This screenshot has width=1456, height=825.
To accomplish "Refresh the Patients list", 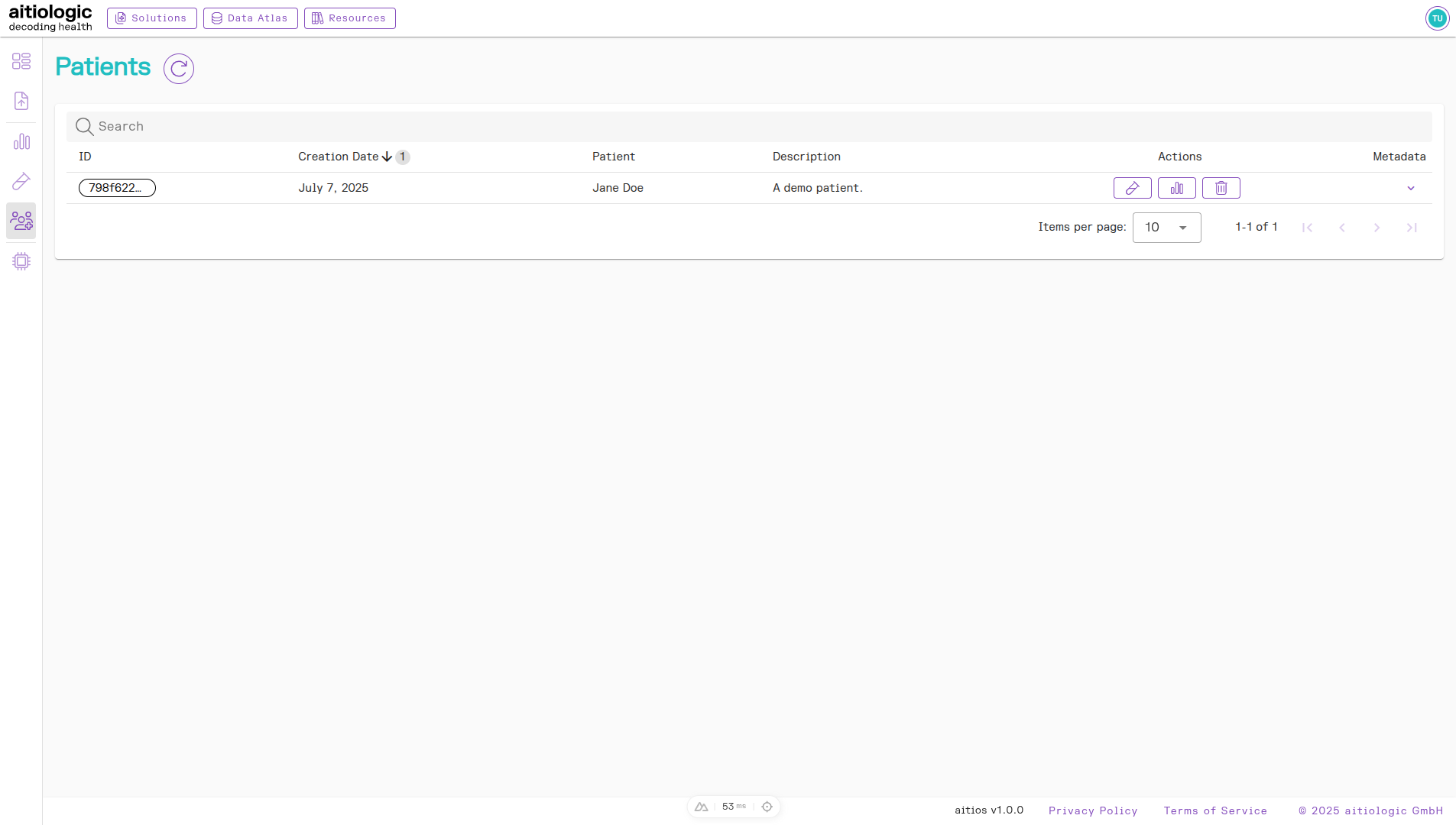I will (179, 69).
